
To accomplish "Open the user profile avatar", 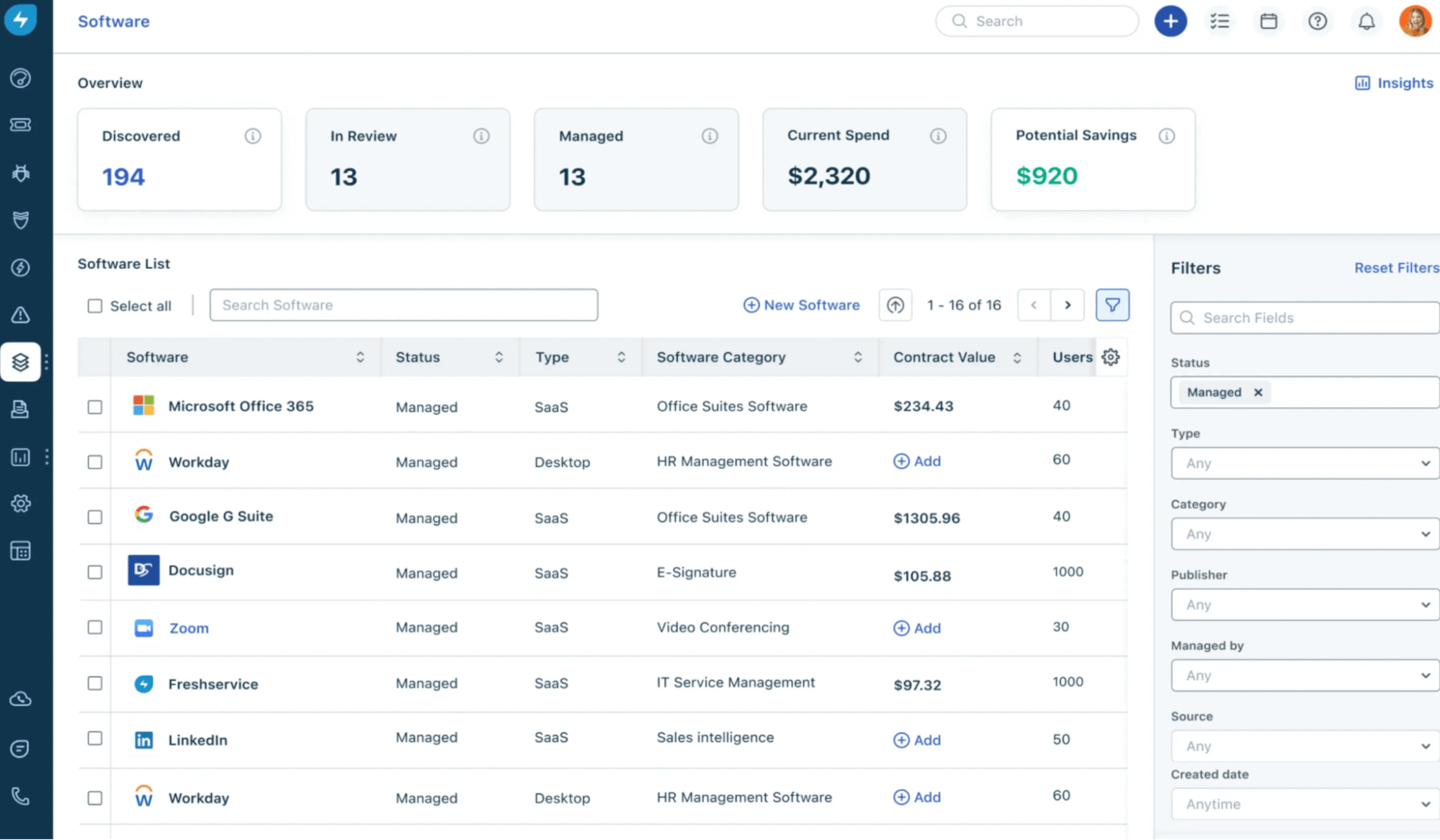I will [1415, 21].
